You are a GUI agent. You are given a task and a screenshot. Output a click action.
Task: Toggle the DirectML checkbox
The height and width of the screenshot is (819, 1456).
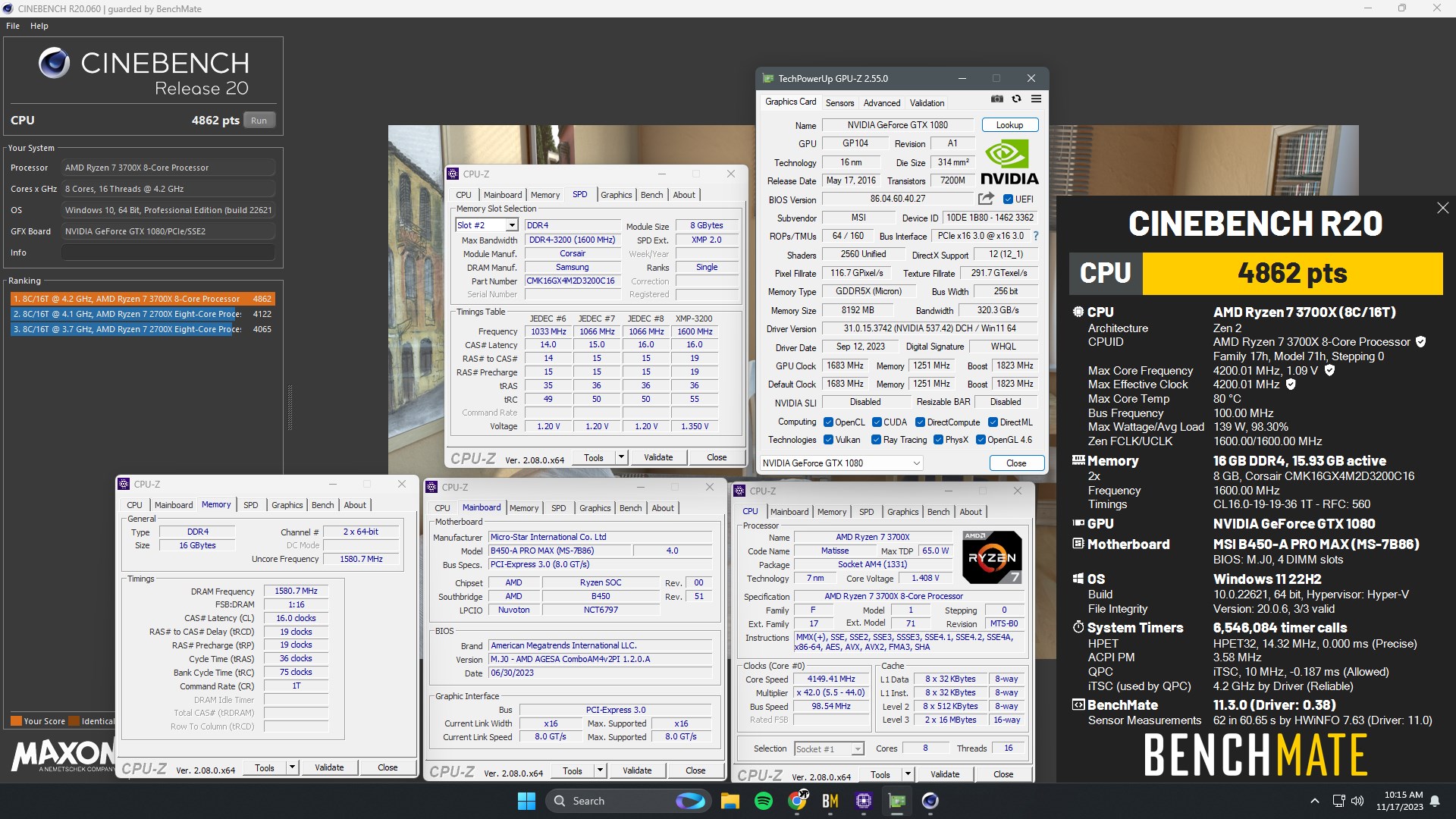coord(993,422)
